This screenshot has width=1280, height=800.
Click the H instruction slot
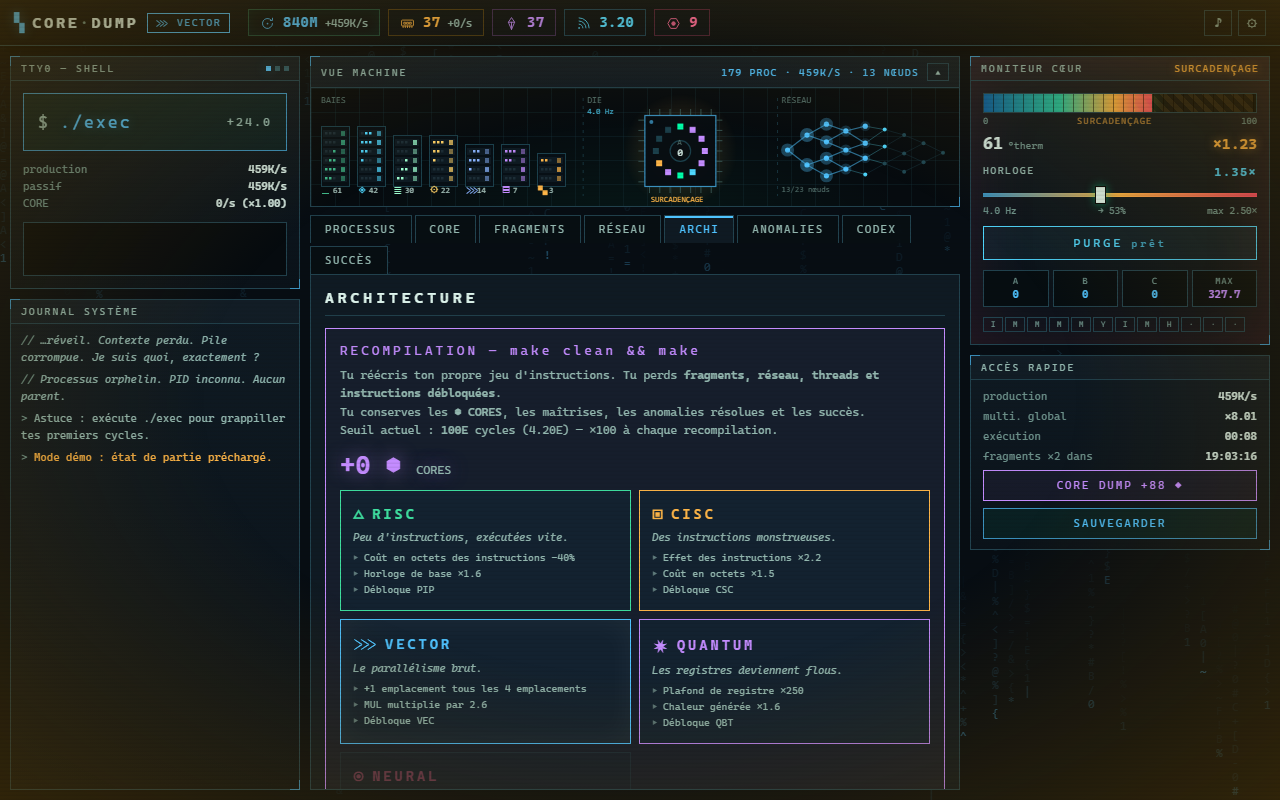(x=1169, y=324)
